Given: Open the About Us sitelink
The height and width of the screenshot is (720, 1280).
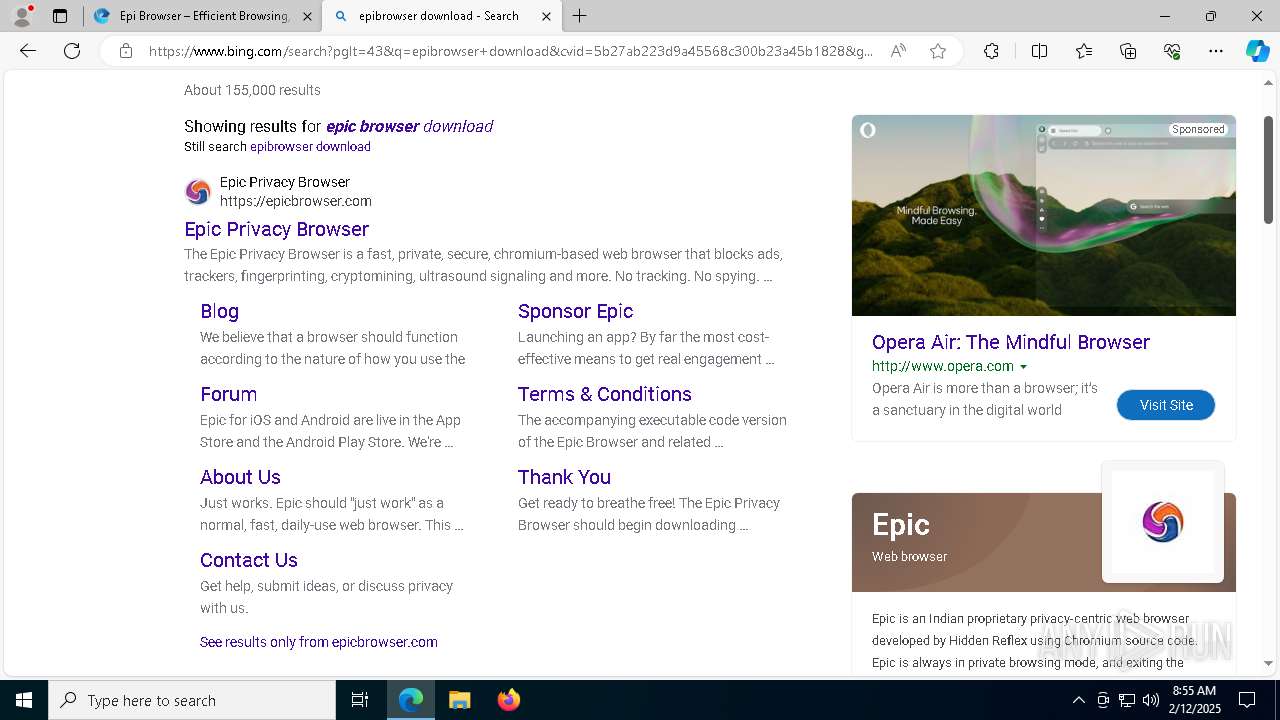Looking at the screenshot, I should [240, 477].
